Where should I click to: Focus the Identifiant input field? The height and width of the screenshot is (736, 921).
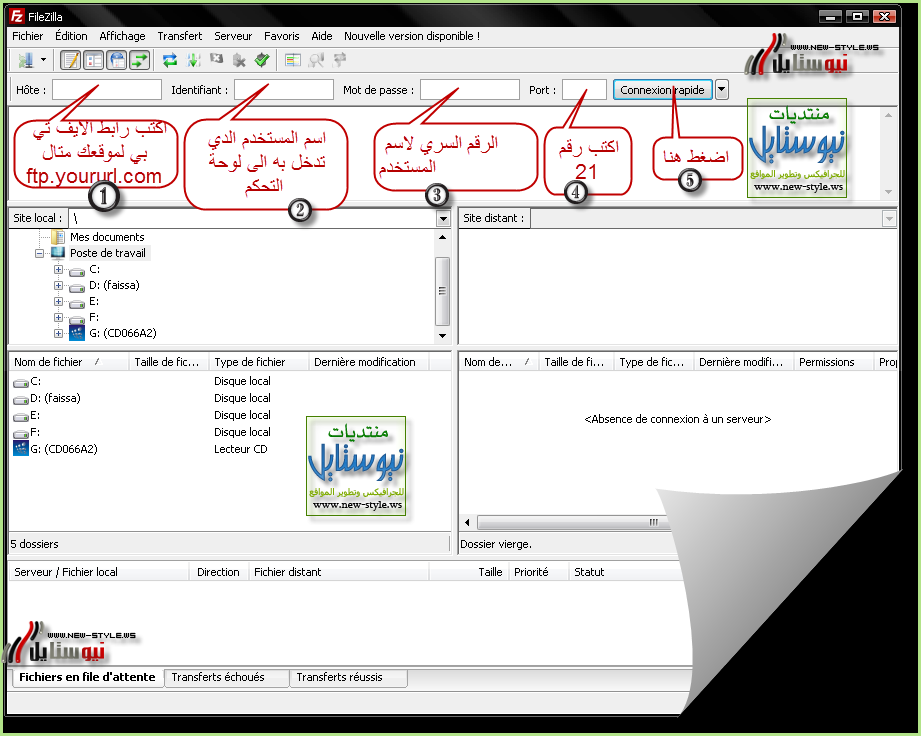tap(284, 90)
